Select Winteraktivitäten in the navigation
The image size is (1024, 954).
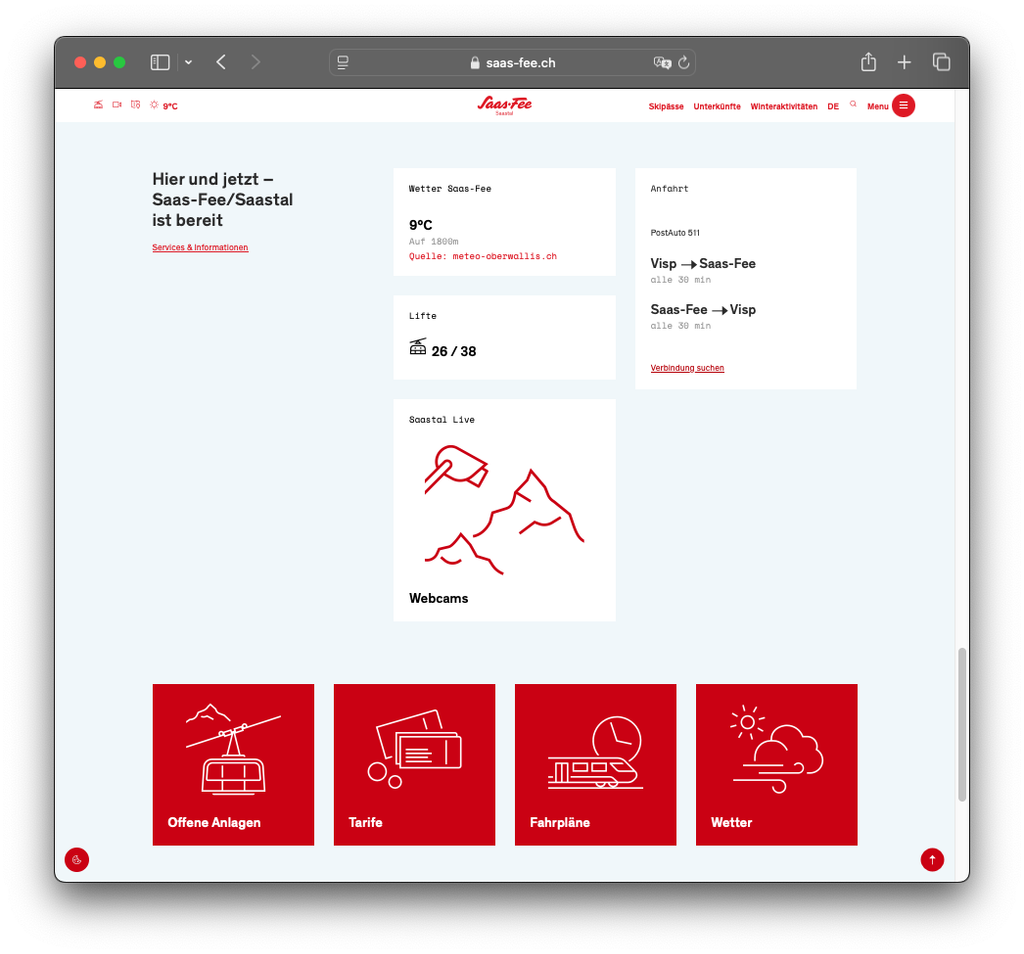tap(784, 106)
